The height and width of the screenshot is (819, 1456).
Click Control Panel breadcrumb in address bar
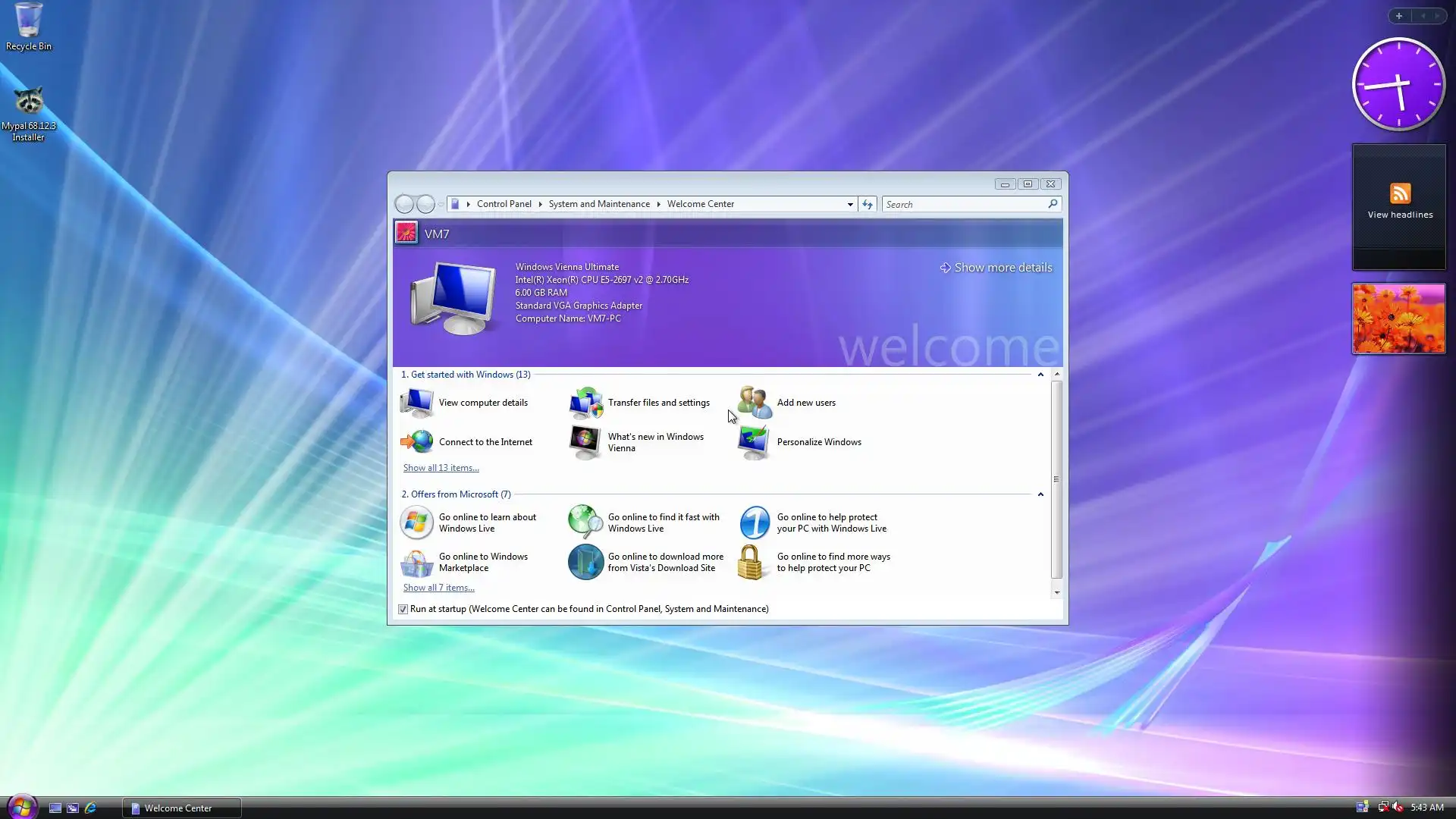(x=504, y=204)
